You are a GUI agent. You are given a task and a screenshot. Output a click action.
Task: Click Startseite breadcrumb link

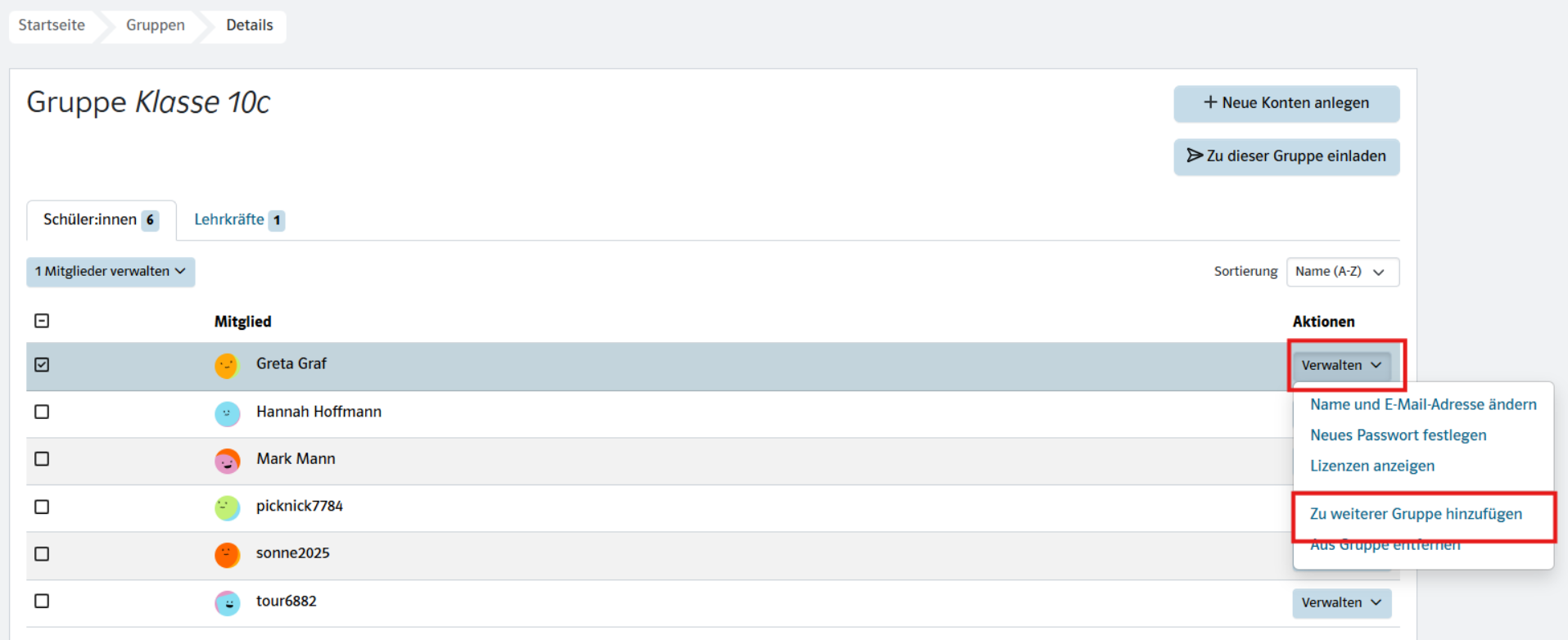pos(52,25)
